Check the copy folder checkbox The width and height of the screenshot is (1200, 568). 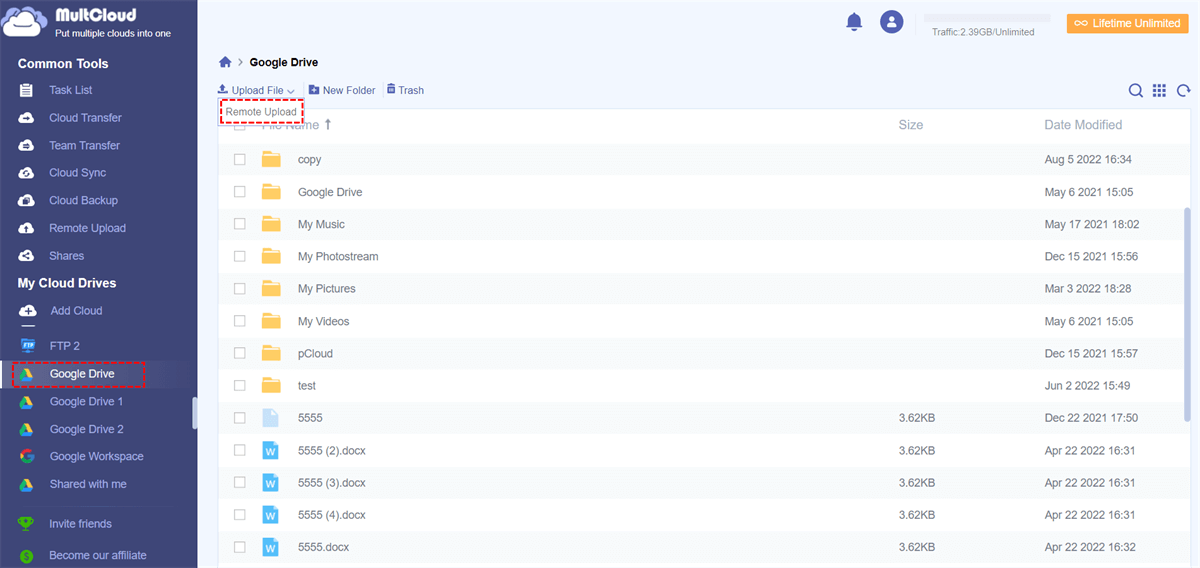coord(240,160)
